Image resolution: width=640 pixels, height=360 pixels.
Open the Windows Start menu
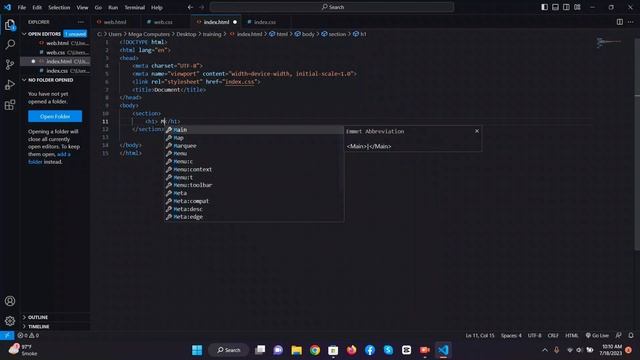197,350
